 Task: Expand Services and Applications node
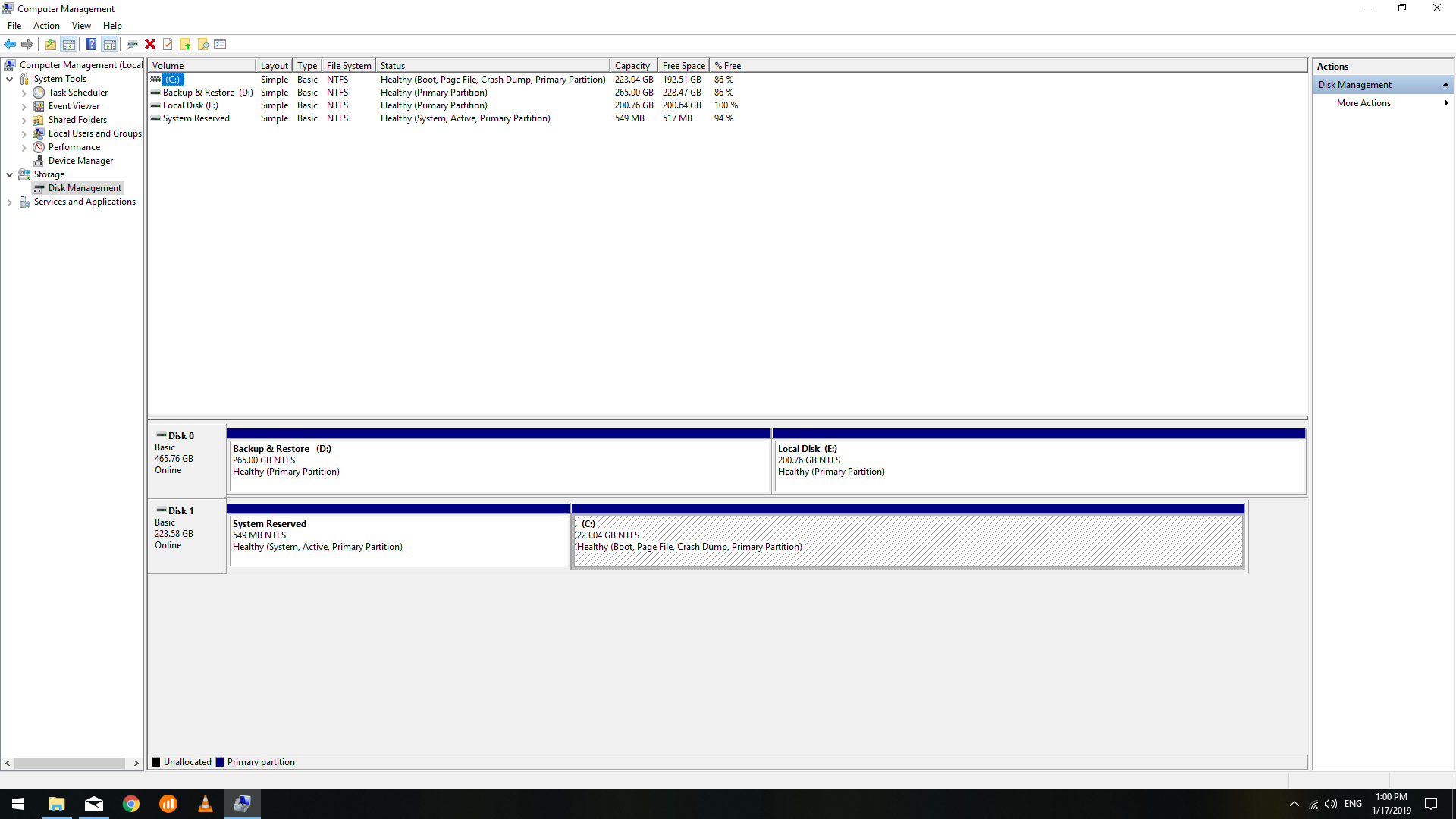[9, 202]
